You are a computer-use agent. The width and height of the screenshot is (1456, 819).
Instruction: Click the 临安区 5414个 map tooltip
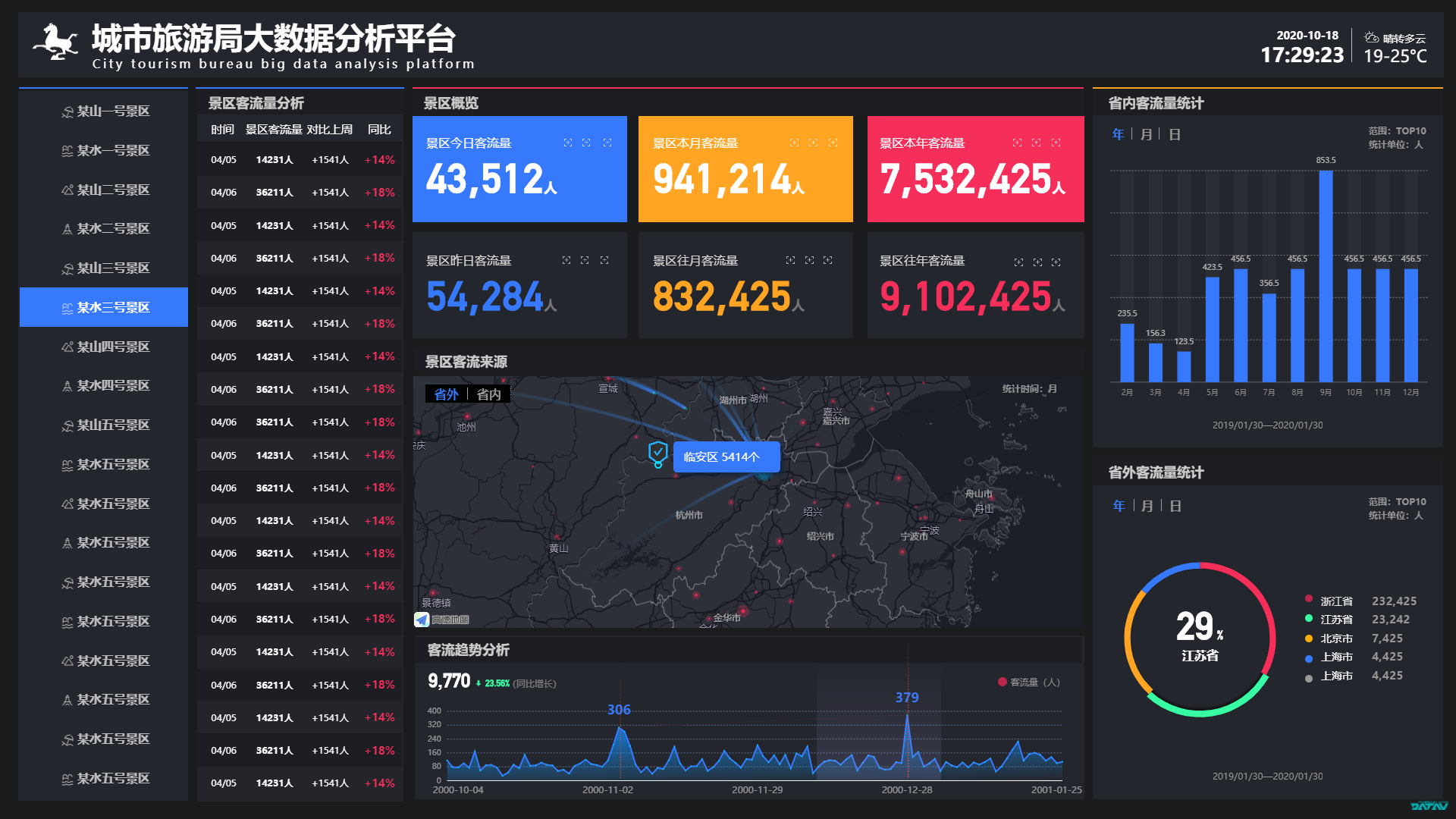[x=726, y=457]
